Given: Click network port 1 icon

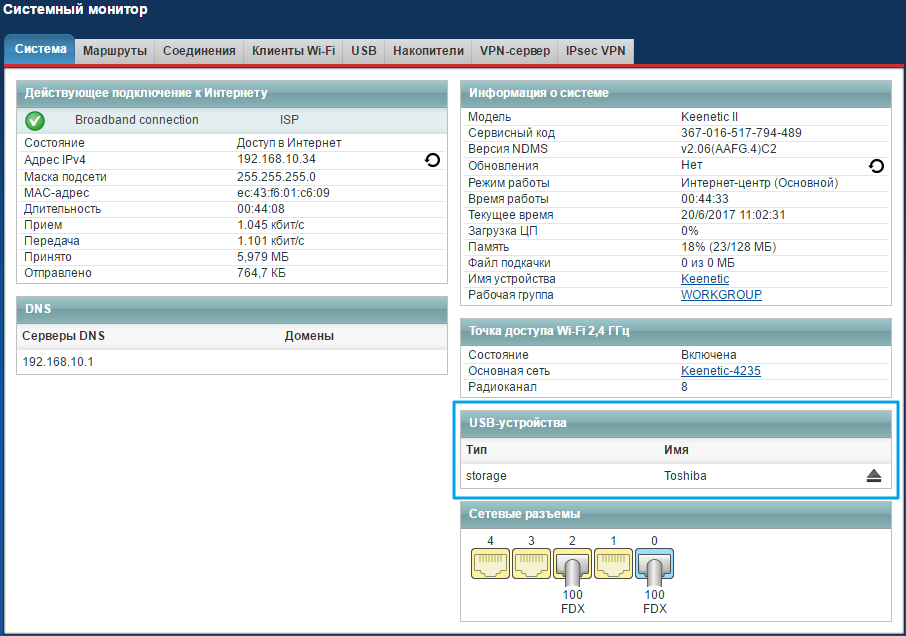Looking at the screenshot, I should pos(613,567).
